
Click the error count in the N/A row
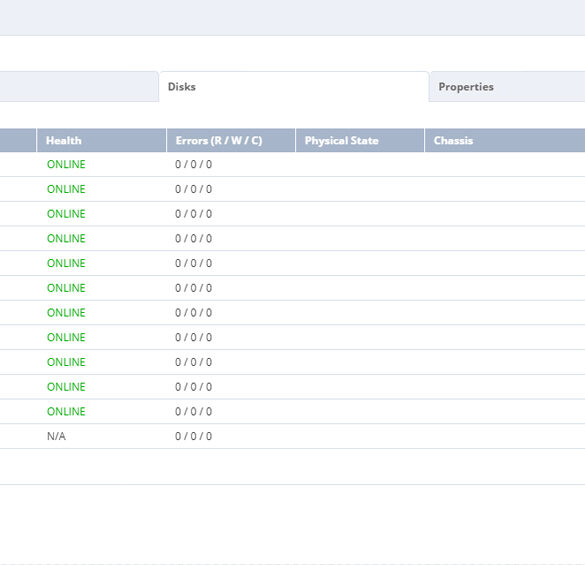pos(194,436)
